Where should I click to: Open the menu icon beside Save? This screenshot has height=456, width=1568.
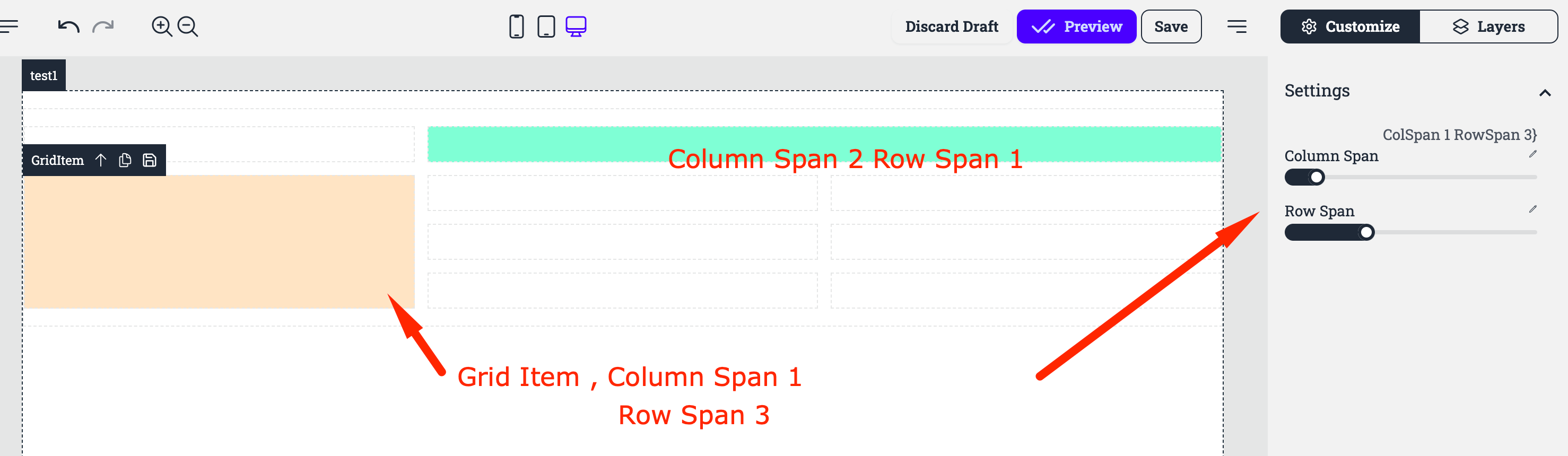click(x=1236, y=27)
